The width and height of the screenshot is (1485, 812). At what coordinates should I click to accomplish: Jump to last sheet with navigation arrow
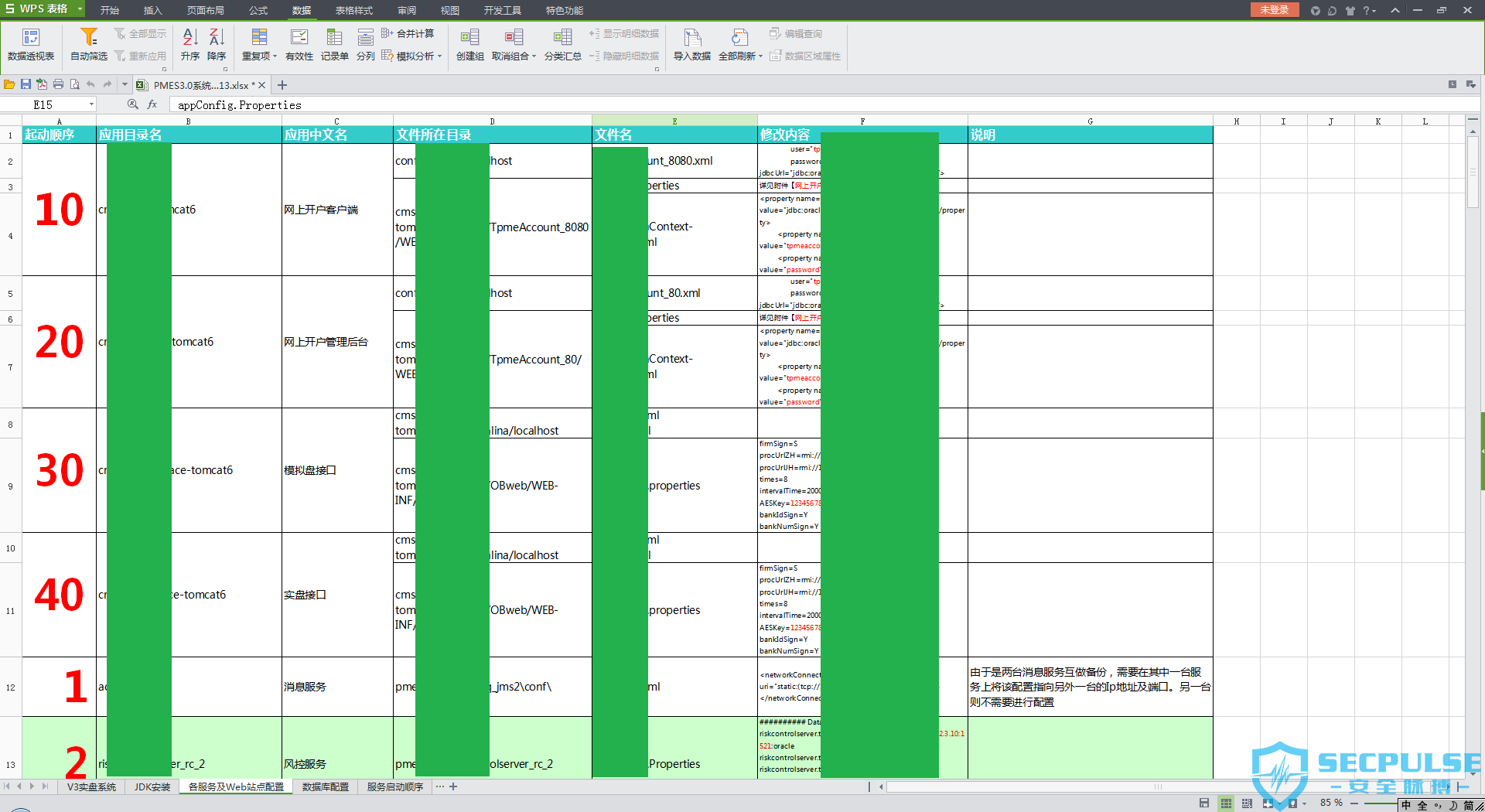coord(45,786)
